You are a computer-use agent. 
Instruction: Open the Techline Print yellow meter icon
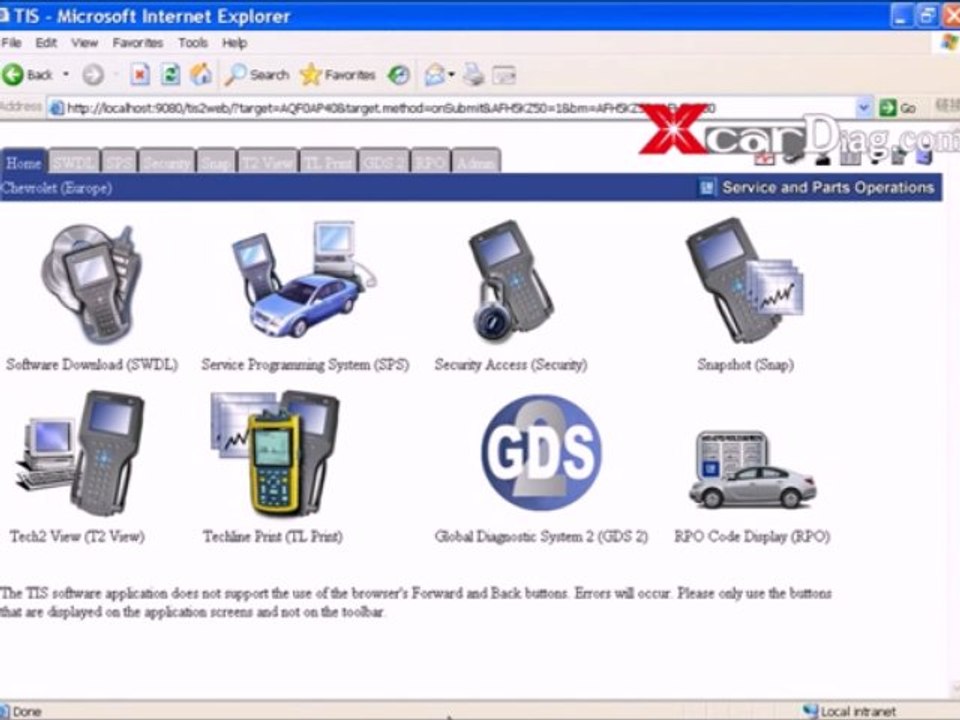(x=274, y=453)
